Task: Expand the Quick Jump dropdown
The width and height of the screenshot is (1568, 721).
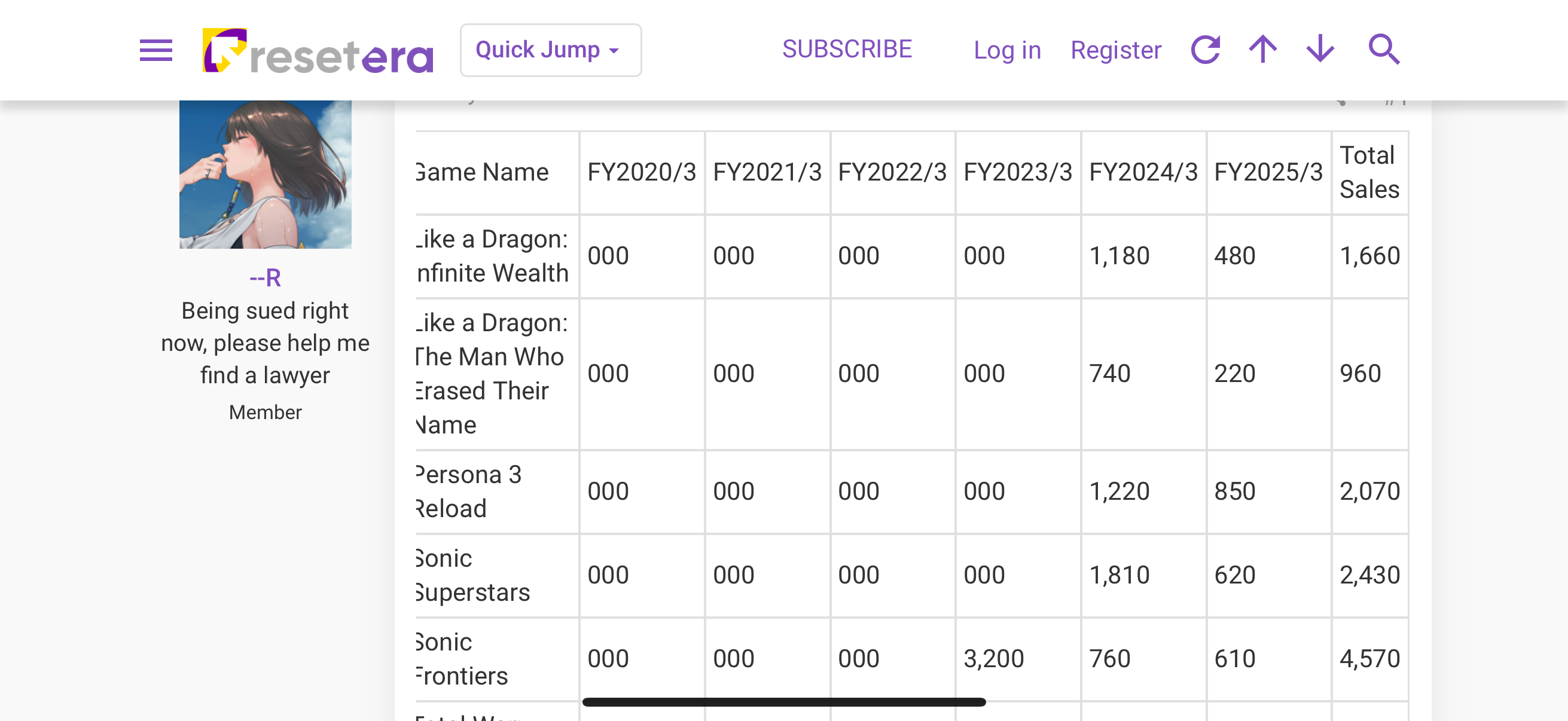Action: click(550, 50)
